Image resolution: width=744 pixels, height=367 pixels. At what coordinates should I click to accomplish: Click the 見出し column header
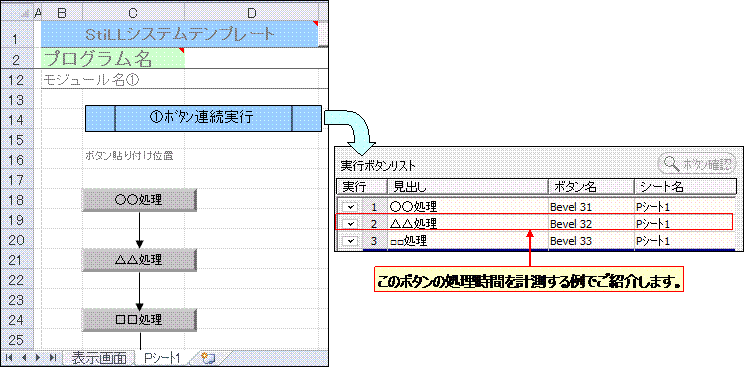[x=468, y=187]
